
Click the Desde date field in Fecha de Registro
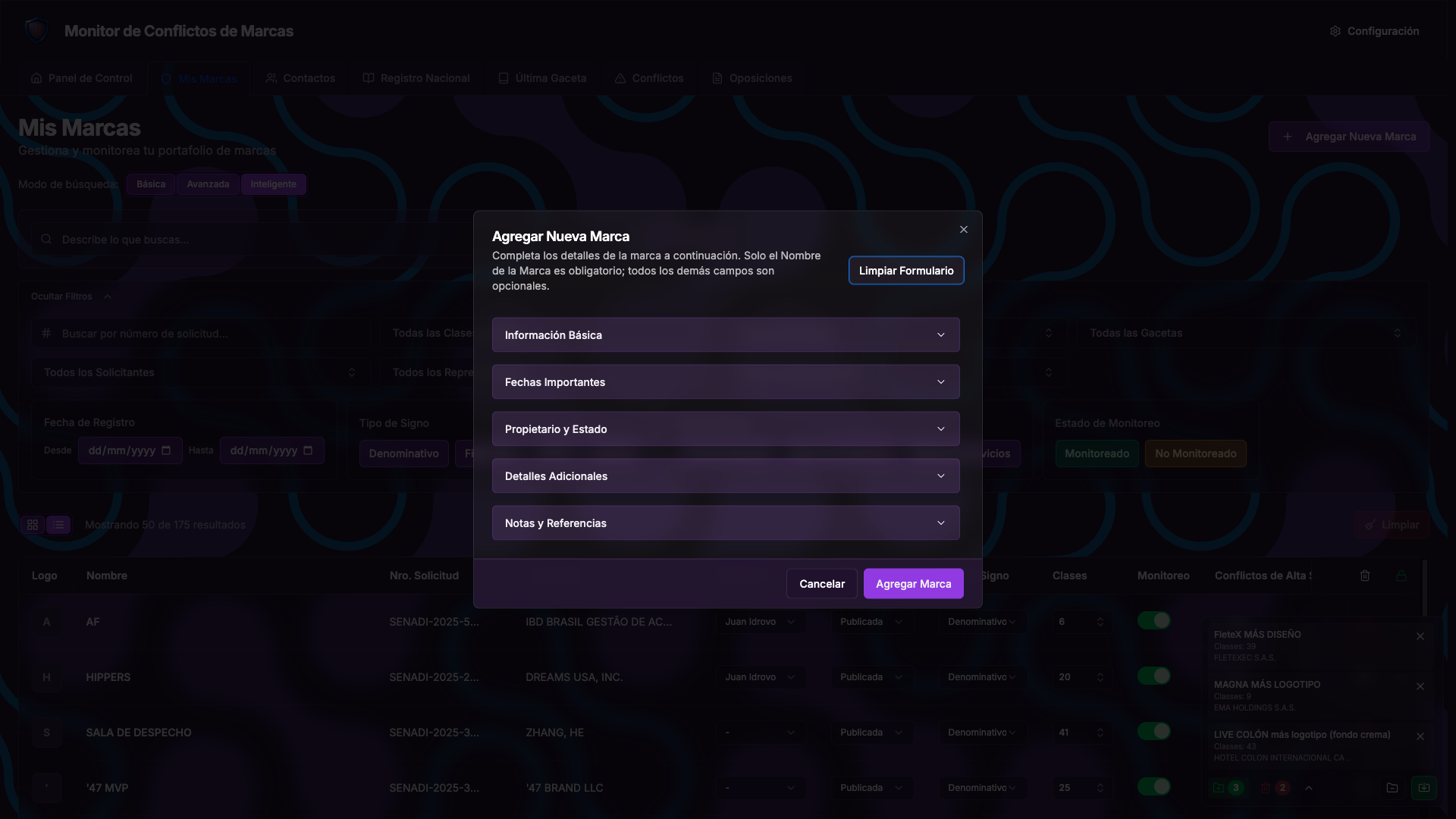130,450
